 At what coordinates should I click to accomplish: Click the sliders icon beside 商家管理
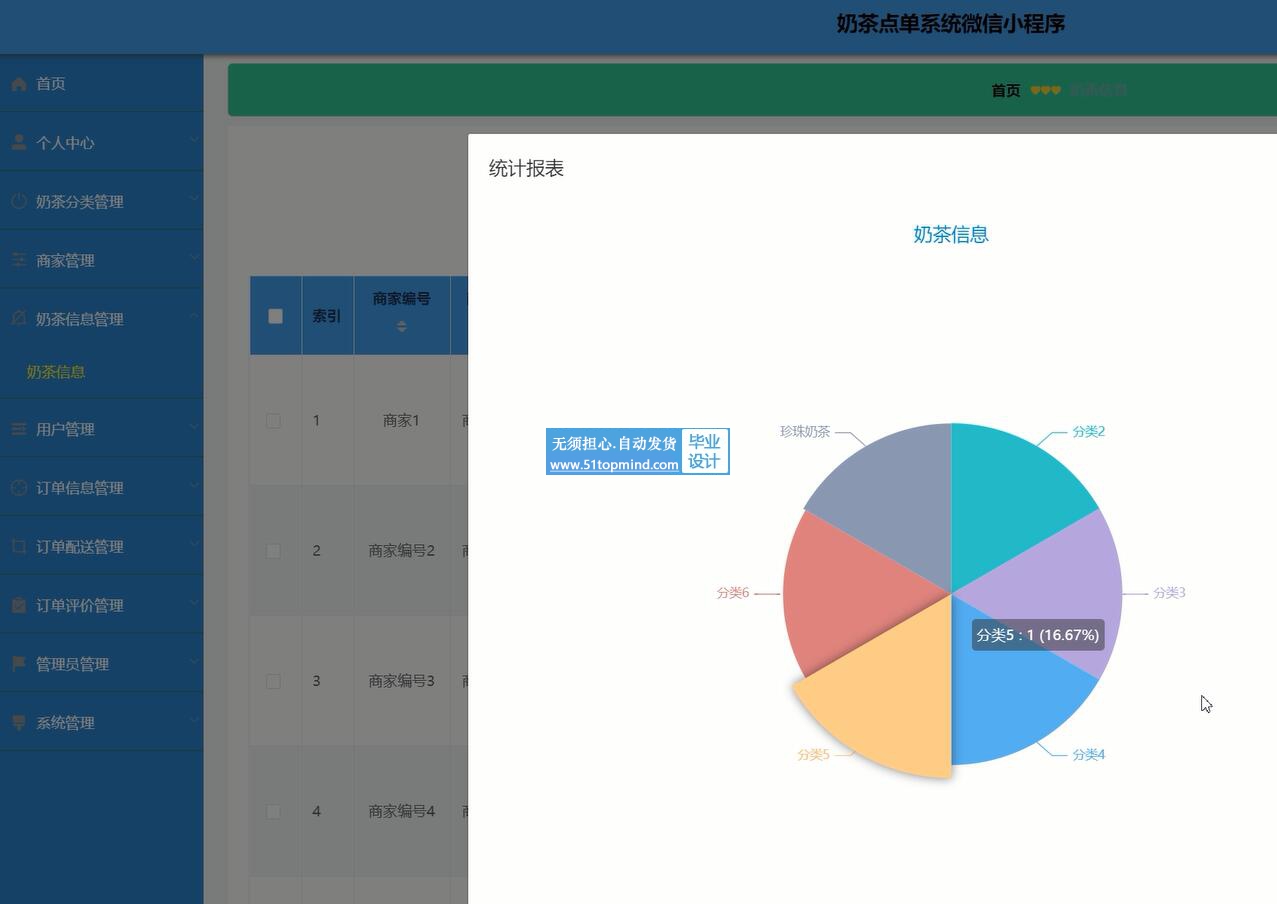point(19,260)
